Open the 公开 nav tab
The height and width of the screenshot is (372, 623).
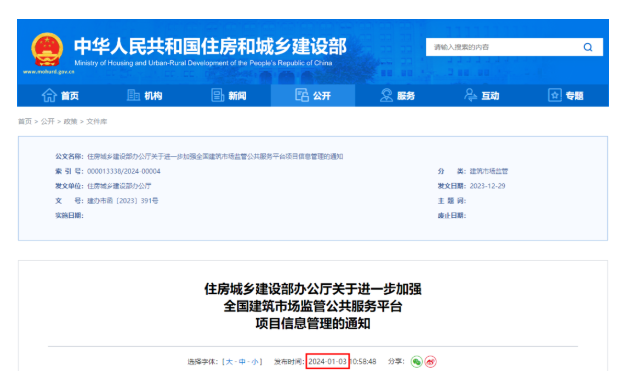pyautogui.click(x=313, y=95)
